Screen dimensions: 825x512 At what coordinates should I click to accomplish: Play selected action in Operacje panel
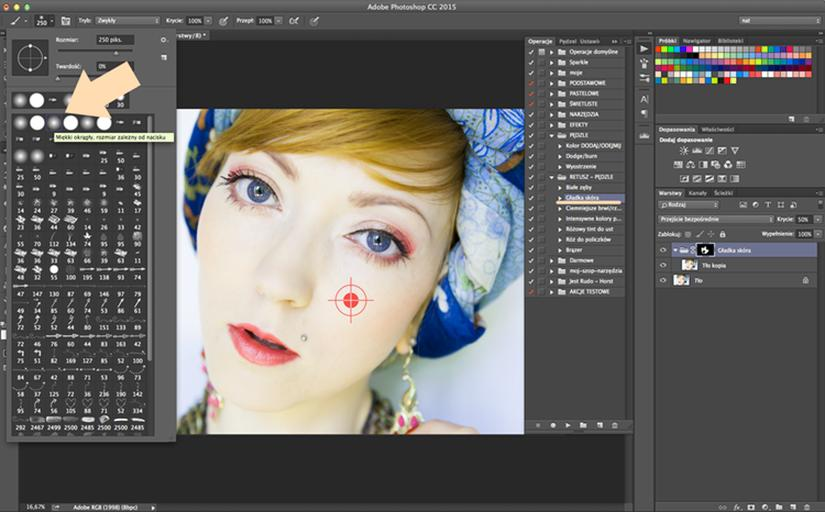568,425
